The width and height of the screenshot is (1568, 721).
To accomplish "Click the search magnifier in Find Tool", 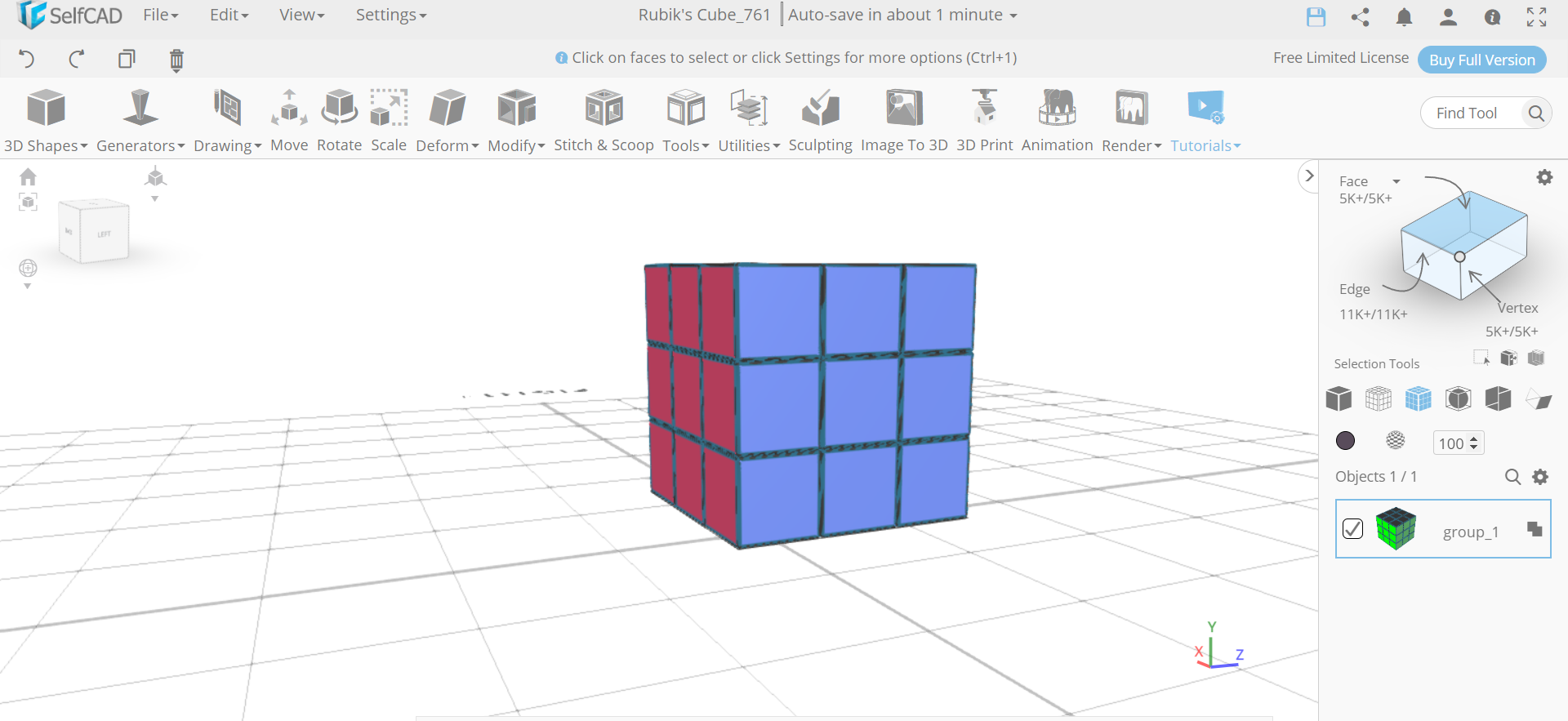I will tap(1536, 113).
